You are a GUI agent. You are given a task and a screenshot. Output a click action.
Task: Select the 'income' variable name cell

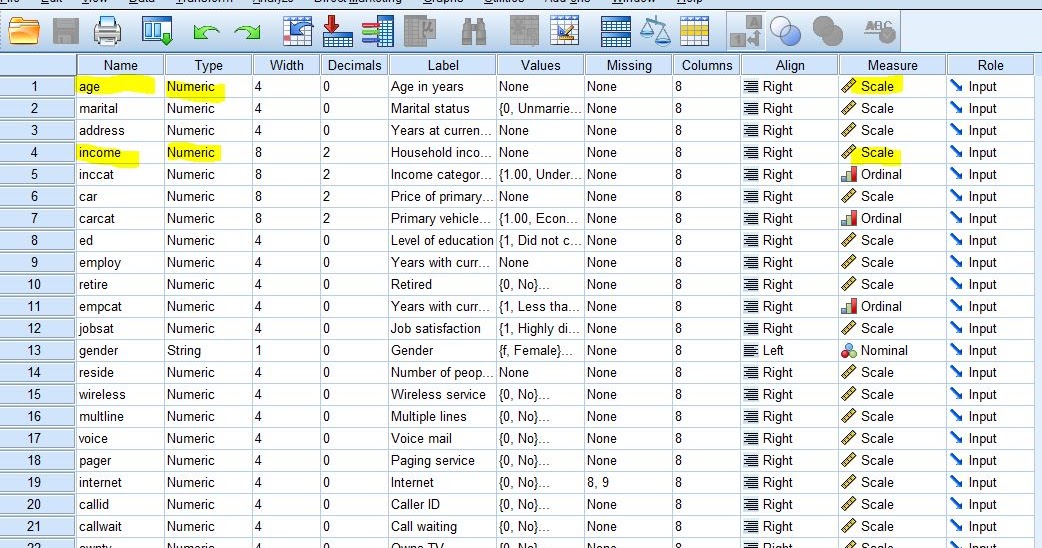(x=120, y=153)
